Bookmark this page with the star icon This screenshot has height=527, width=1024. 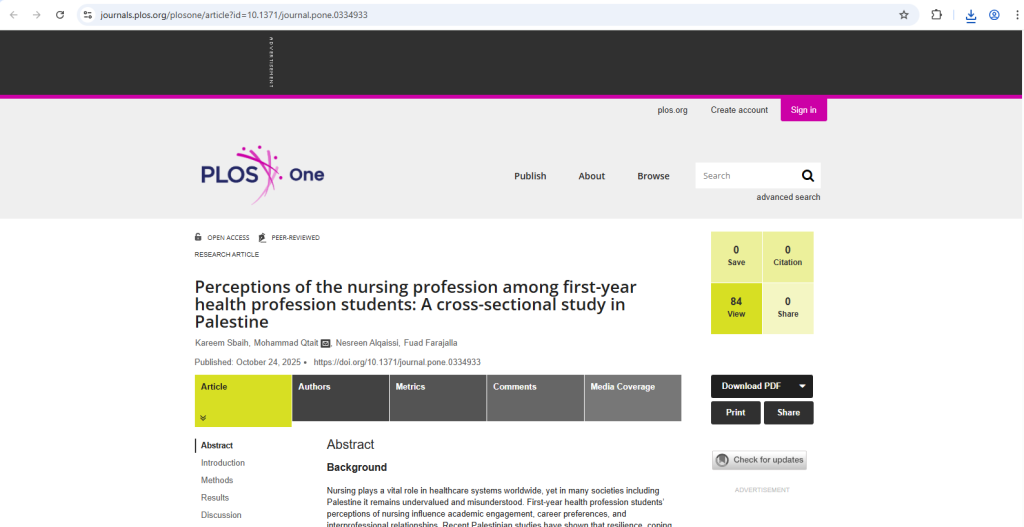coord(903,15)
